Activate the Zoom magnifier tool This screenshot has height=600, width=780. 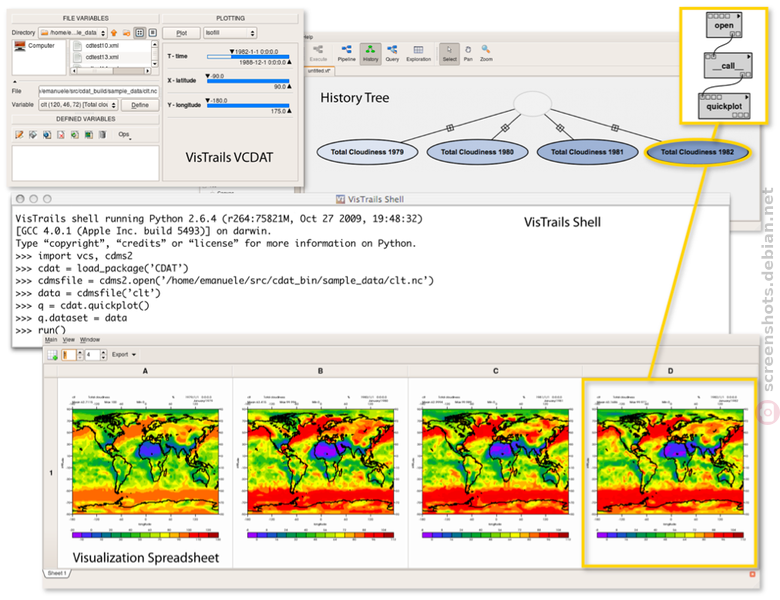point(486,53)
